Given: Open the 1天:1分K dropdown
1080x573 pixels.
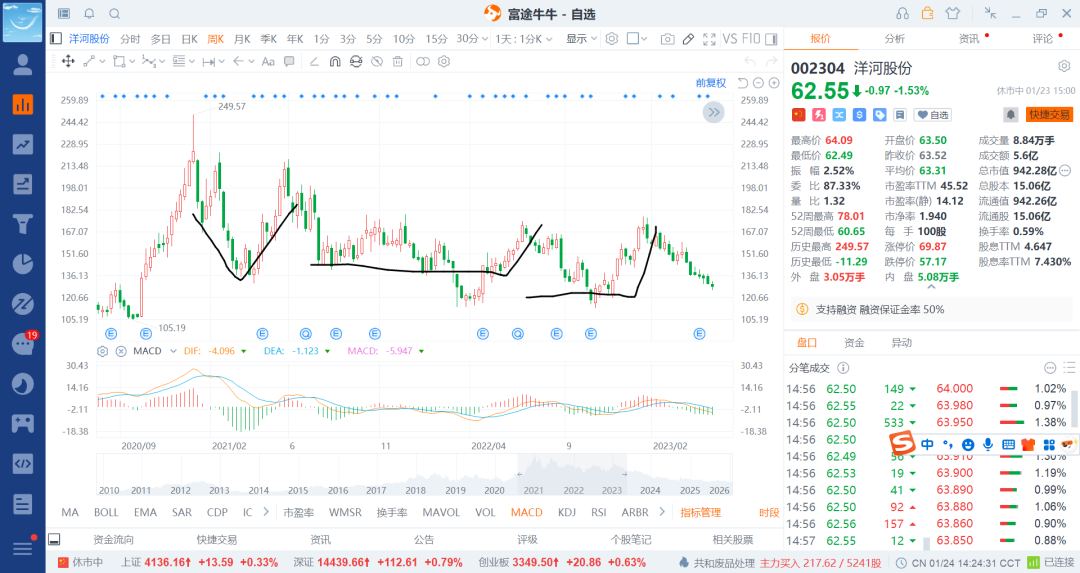Looking at the screenshot, I should pos(523,39).
